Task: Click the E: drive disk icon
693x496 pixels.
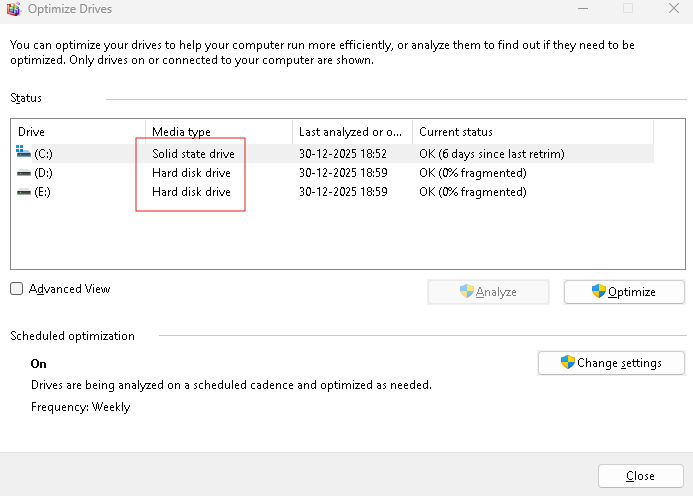Action: (x=24, y=192)
